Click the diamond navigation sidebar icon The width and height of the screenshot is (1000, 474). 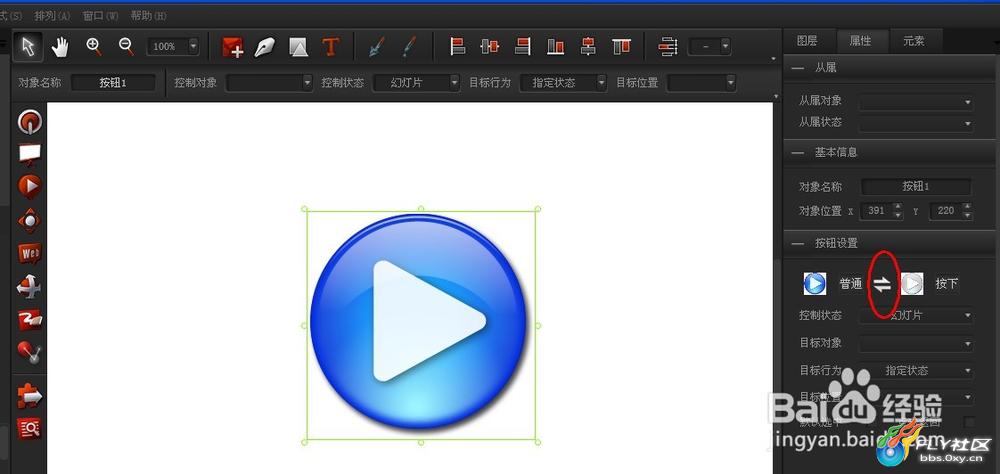pos(29,221)
